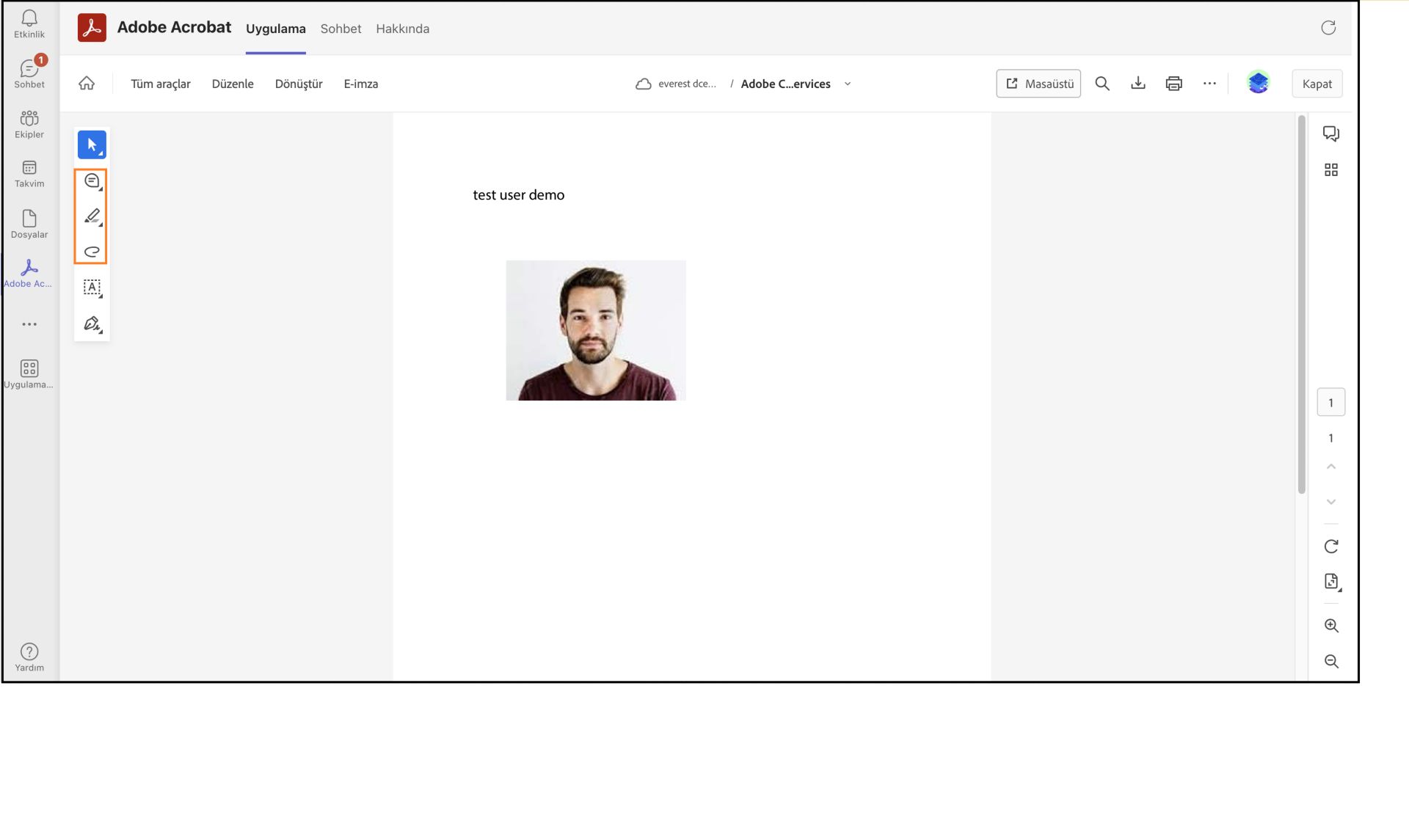Open the user profile avatar
This screenshot has width=1409, height=840.
(1259, 82)
